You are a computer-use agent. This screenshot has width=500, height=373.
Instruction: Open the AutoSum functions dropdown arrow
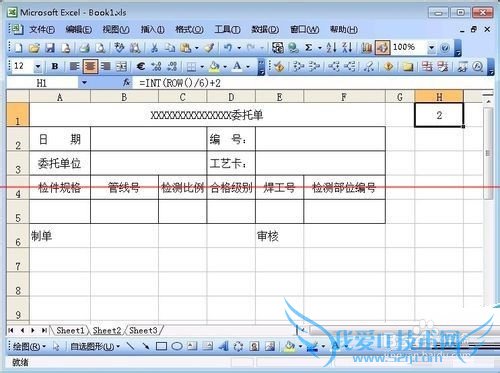coord(320,48)
